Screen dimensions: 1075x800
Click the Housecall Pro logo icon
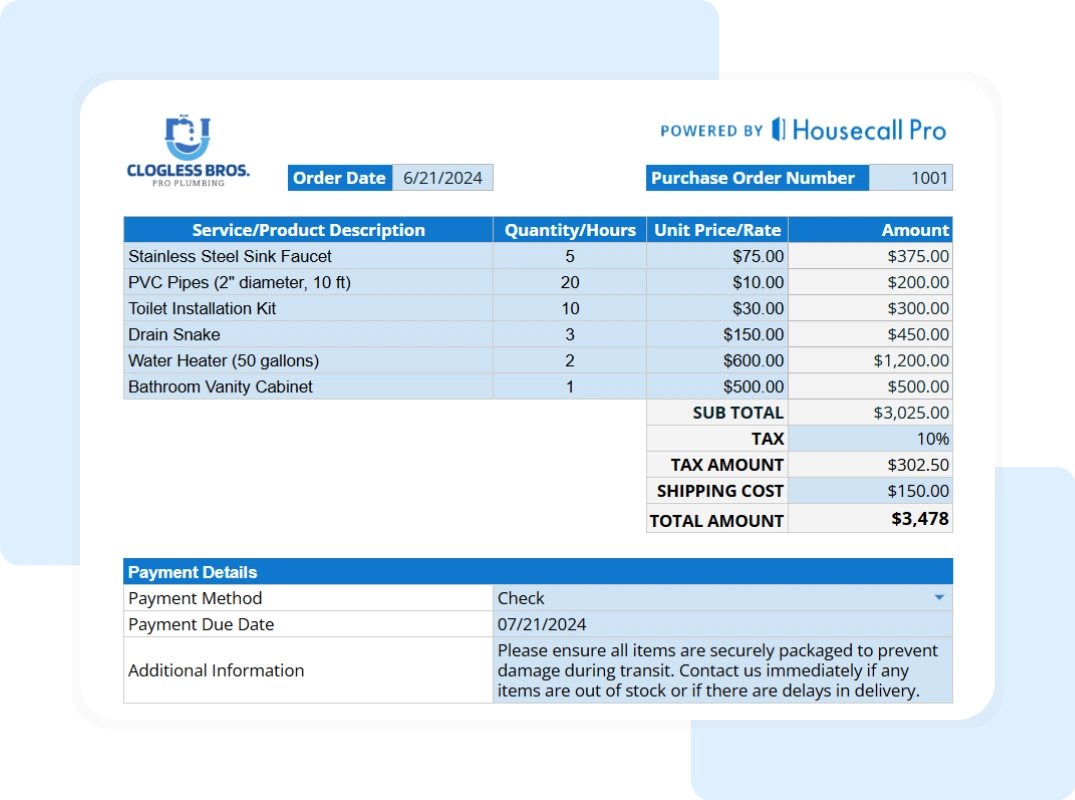click(778, 130)
